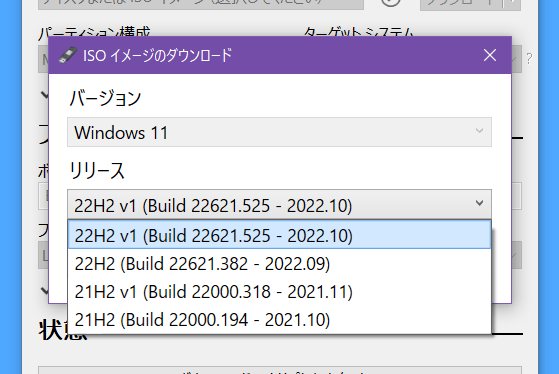Select 22H2 v1 (Build 22621.525 - 2022.10) list entry
Viewport: 559px width, 374px height.
click(x=279, y=235)
